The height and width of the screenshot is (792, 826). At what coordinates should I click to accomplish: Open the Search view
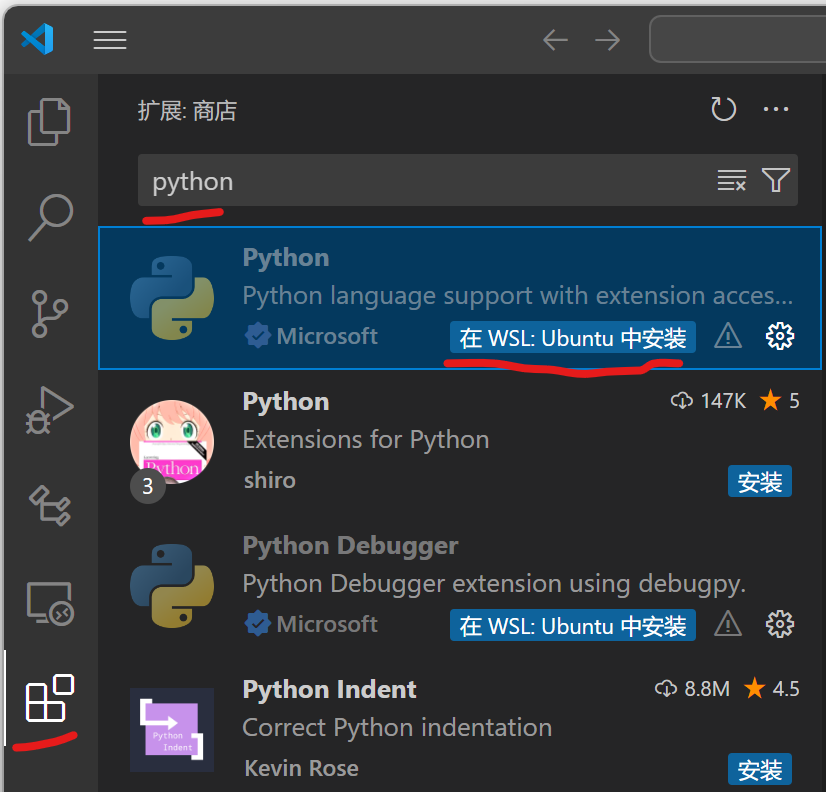pos(48,217)
